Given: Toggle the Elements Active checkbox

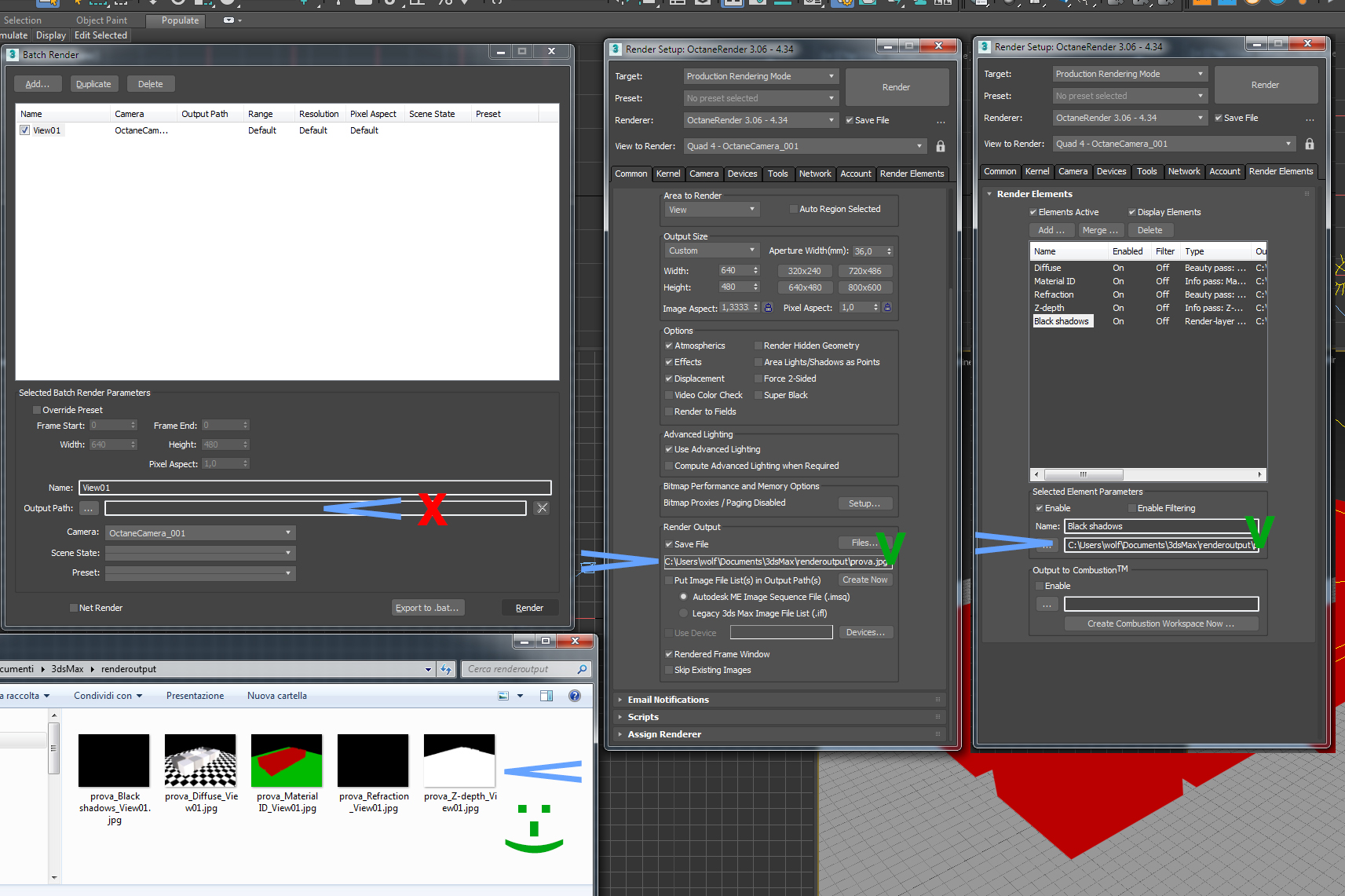Looking at the screenshot, I should point(1033,212).
